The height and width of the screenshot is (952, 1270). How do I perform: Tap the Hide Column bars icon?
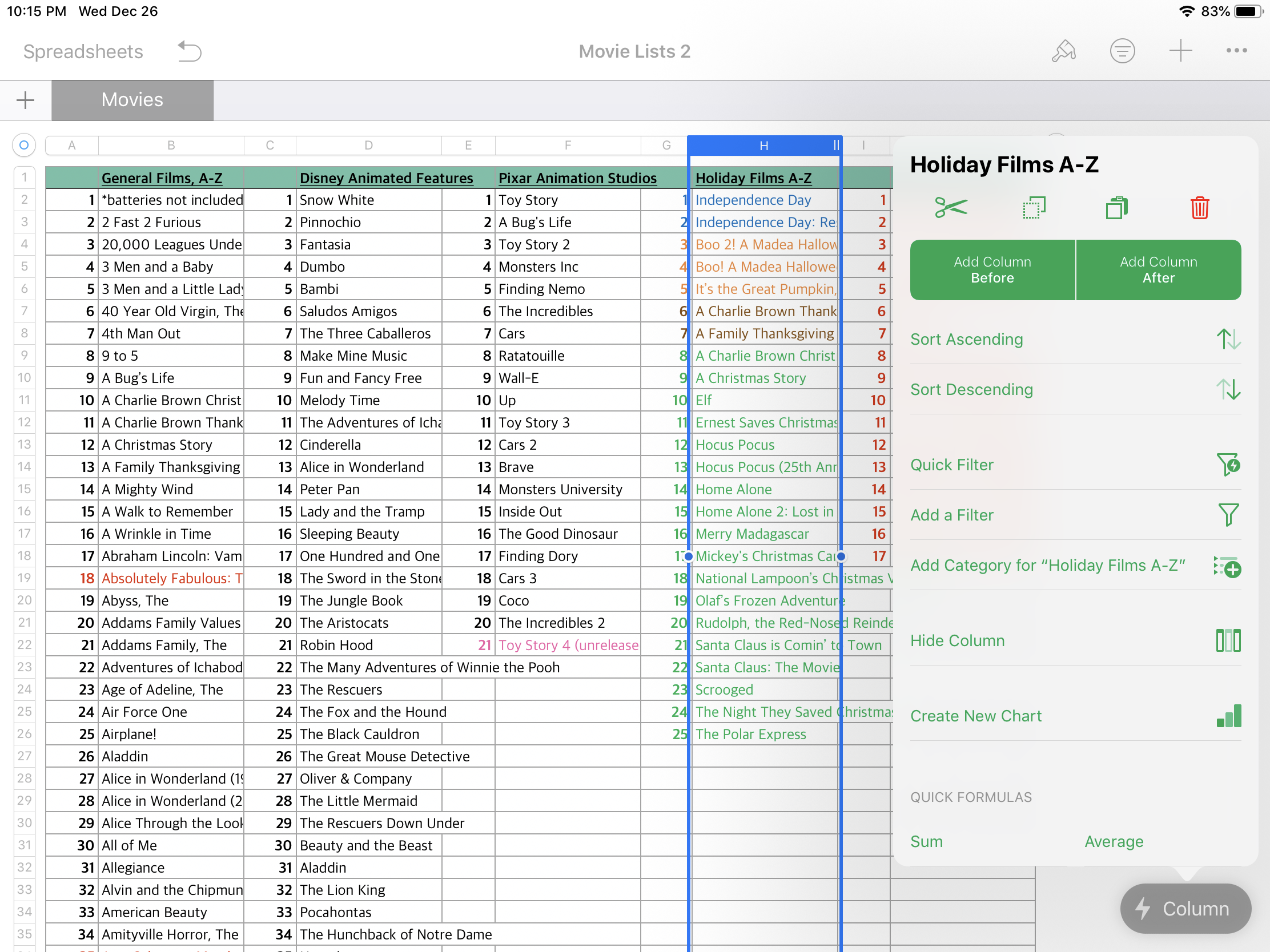click(1228, 641)
